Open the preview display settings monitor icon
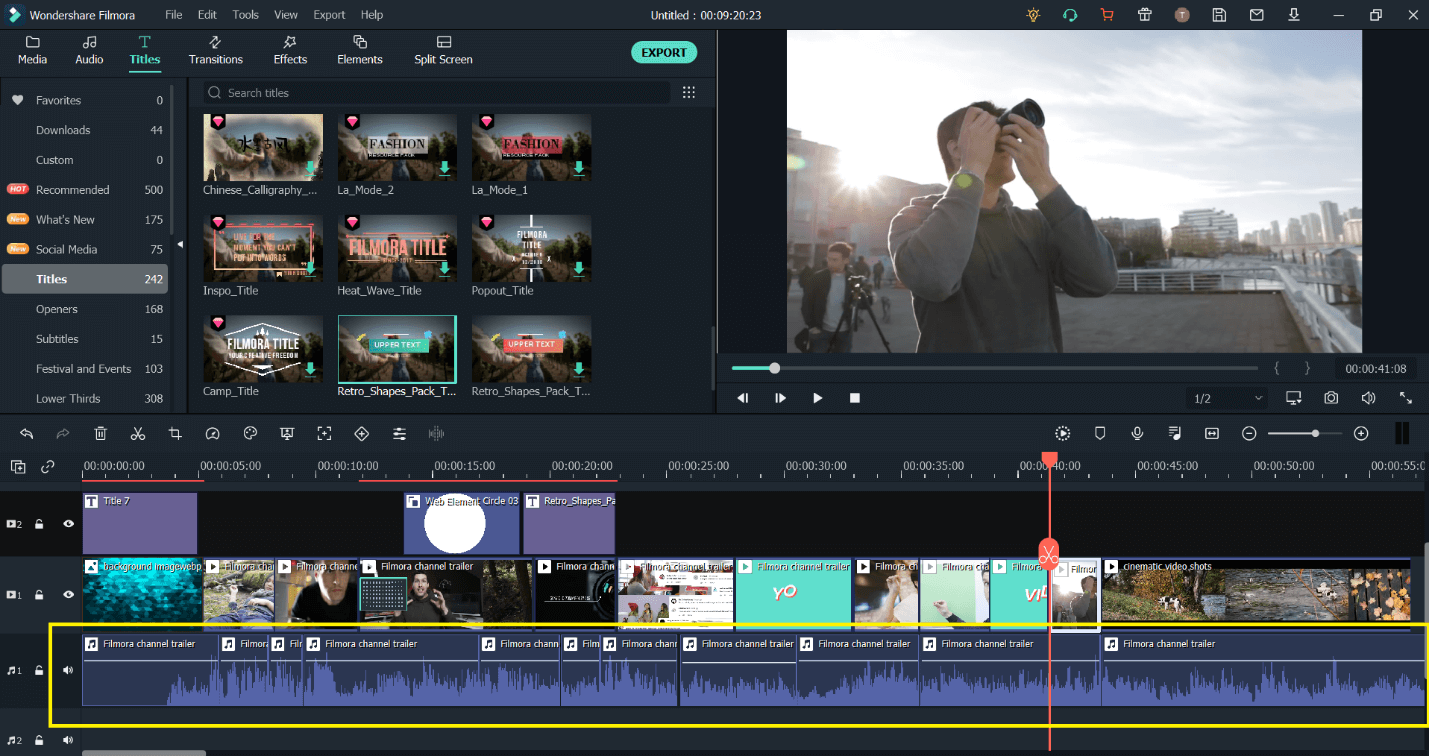The width and height of the screenshot is (1429, 756). 1294,398
